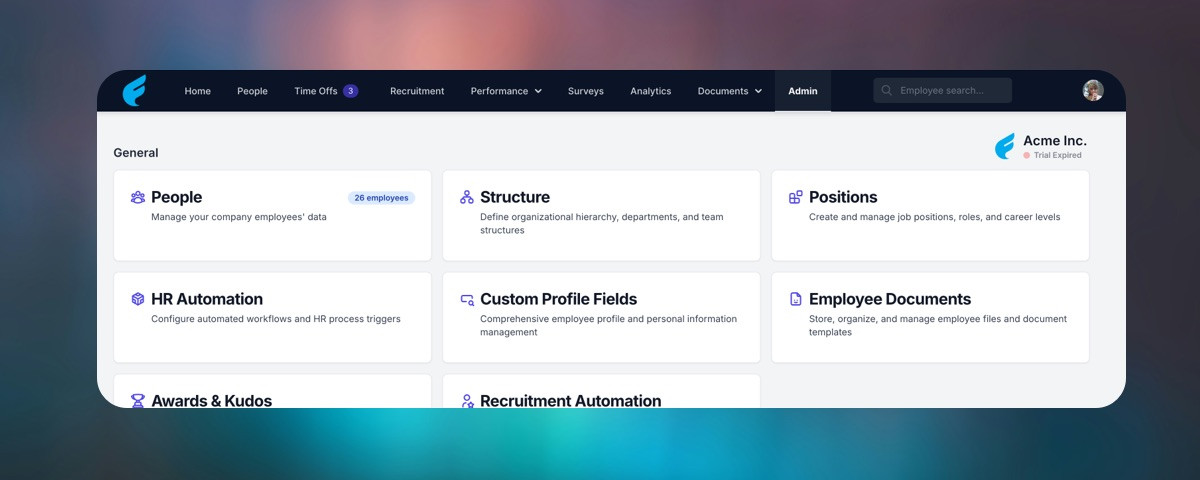Click "Manage your company employees' data" text

click(x=239, y=217)
